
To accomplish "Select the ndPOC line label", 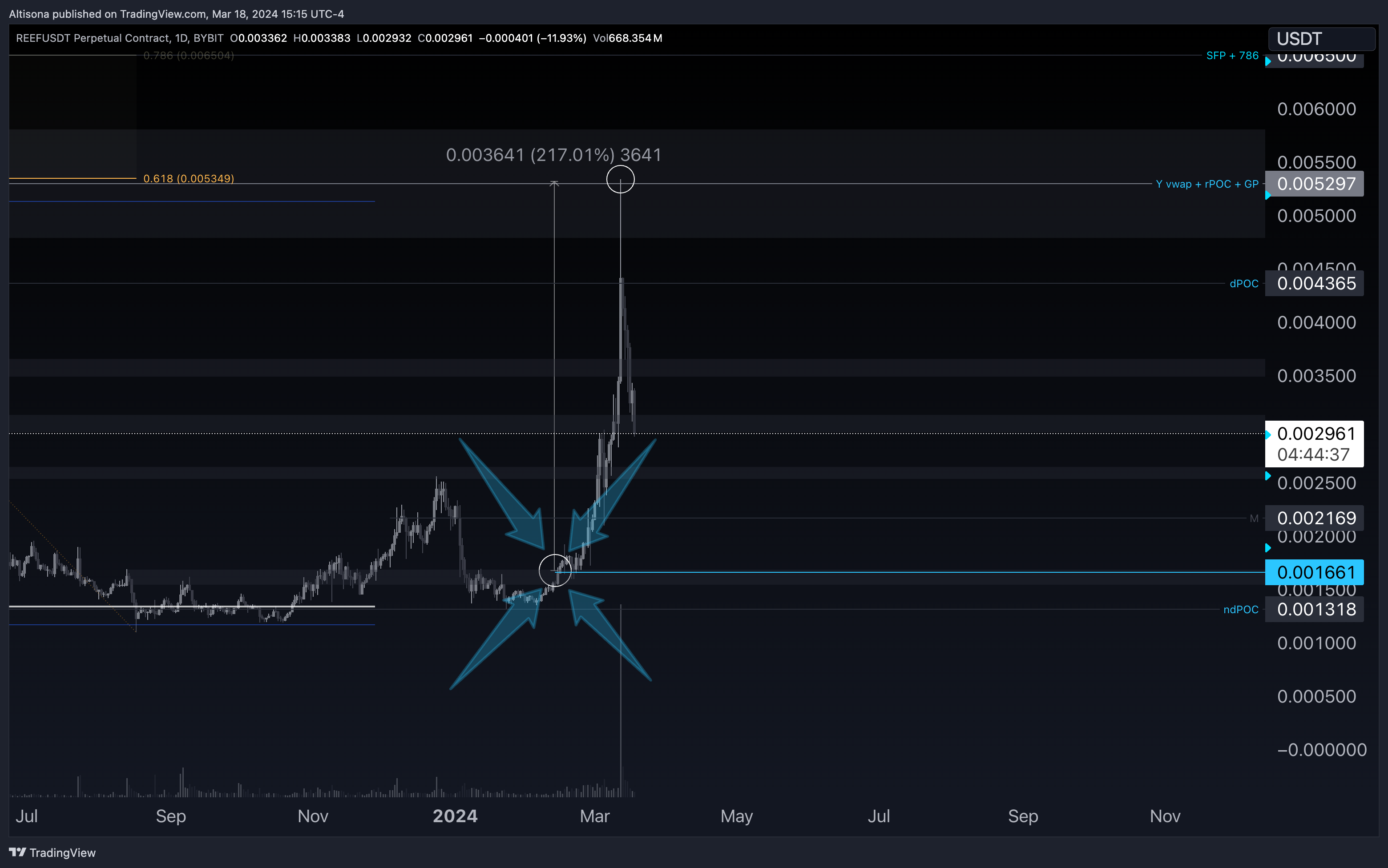I will [1240, 610].
